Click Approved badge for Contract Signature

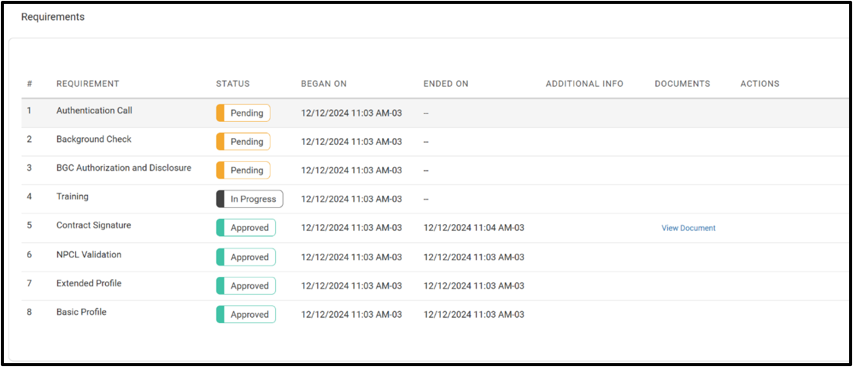[246, 228]
